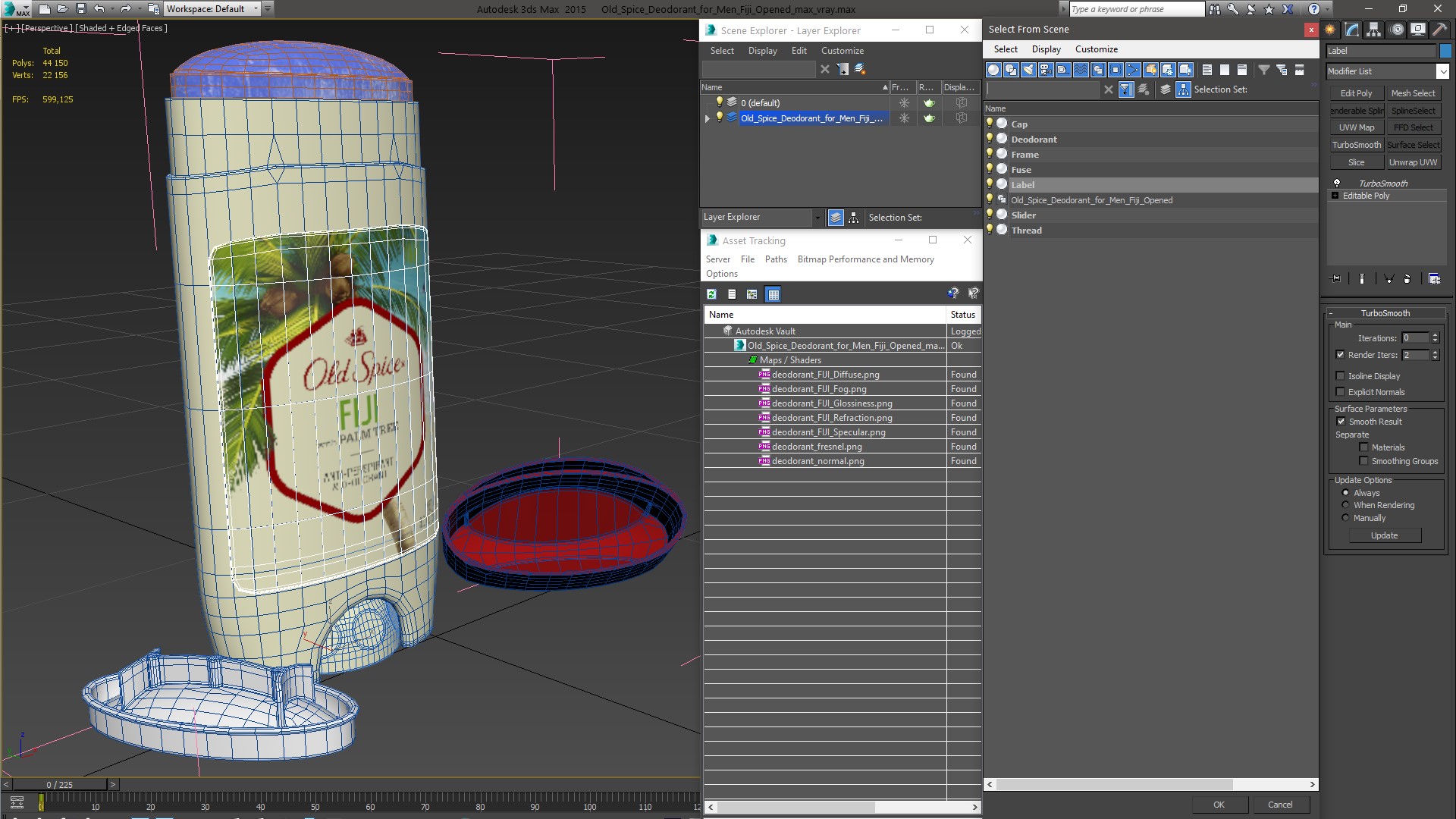Click Create New Layer icon in Scene Explorer
The image size is (1456, 819).
point(860,69)
